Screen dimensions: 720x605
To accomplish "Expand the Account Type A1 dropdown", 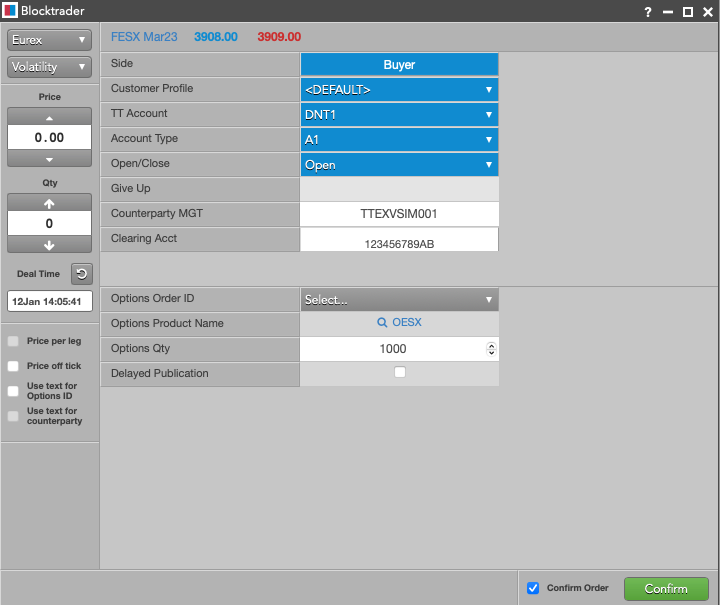I will (x=399, y=140).
